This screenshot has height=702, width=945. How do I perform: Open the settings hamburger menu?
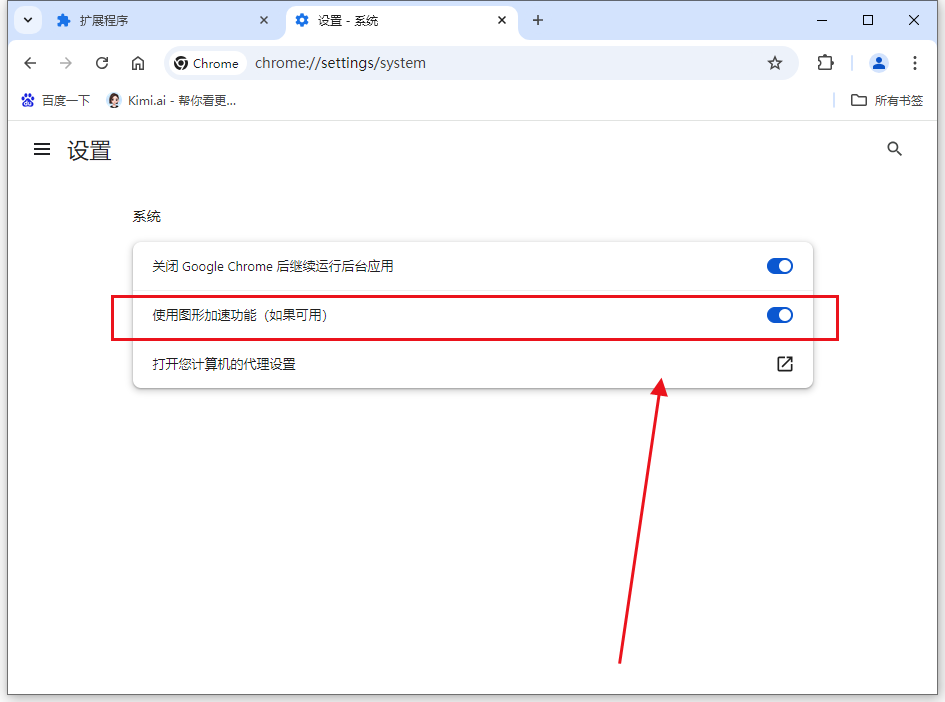pyautogui.click(x=42, y=149)
